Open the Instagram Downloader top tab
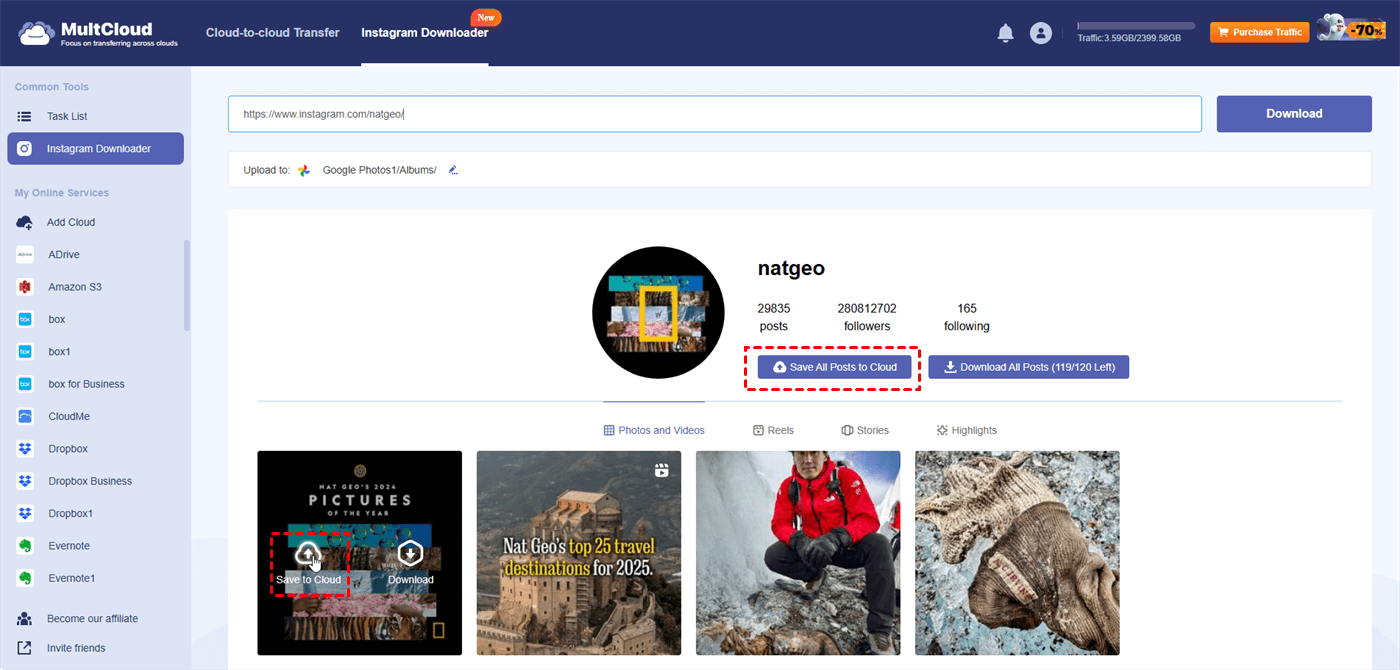This screenshot has height=670, width=1400. pos(425,33)
